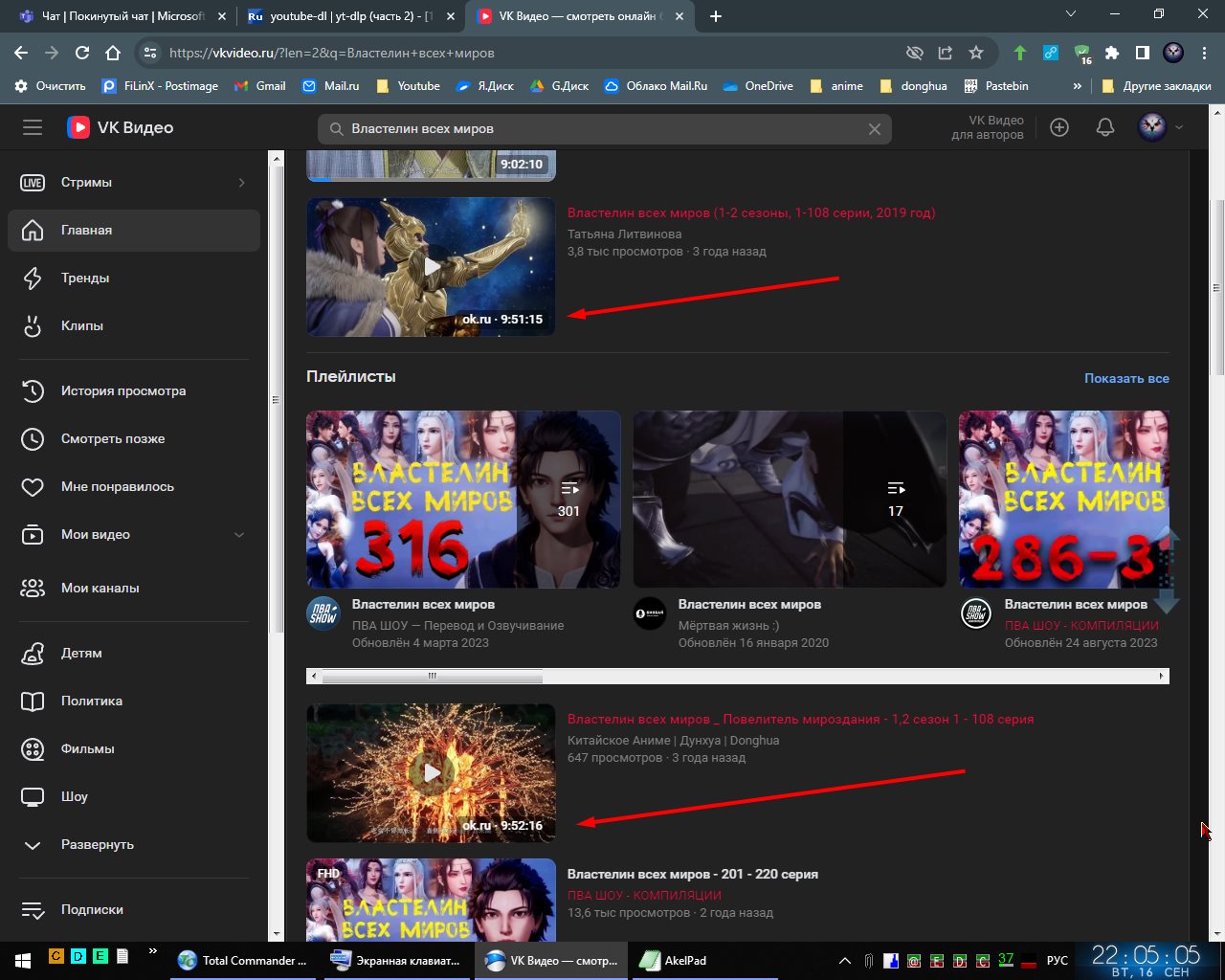The image size is (1225, 980).
Task: Click the horizontal playlists scrollbar right arrow
Action: pos(1161,676)
